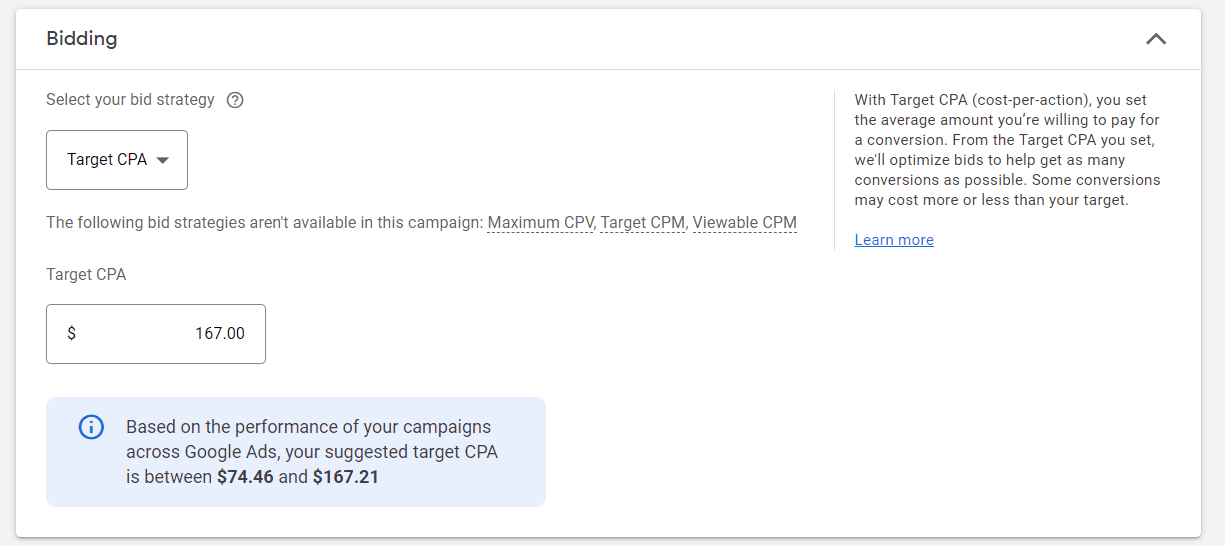Viewport: 1225px width, 546px height.
Task: Collapse the Bidding section with the chevron
Action: [x=1156, y=40]
